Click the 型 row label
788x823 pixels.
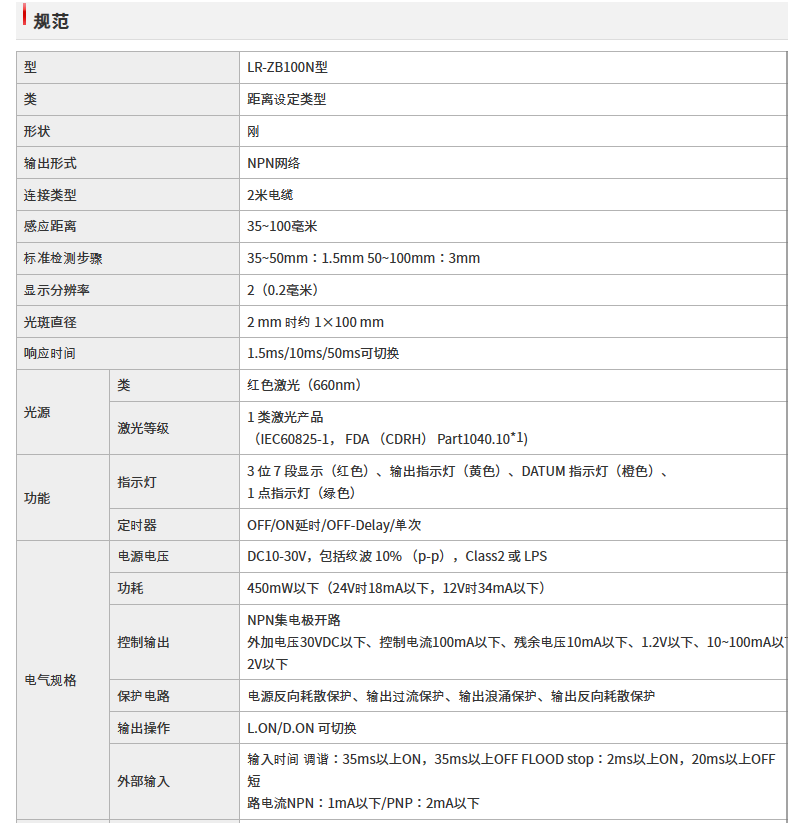[x=30, y=67]
